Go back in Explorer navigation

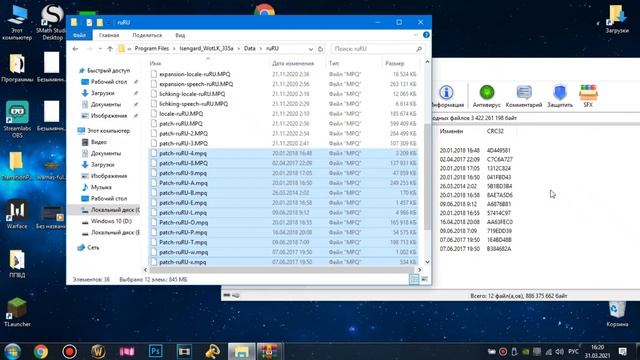[x=75, y=49]
